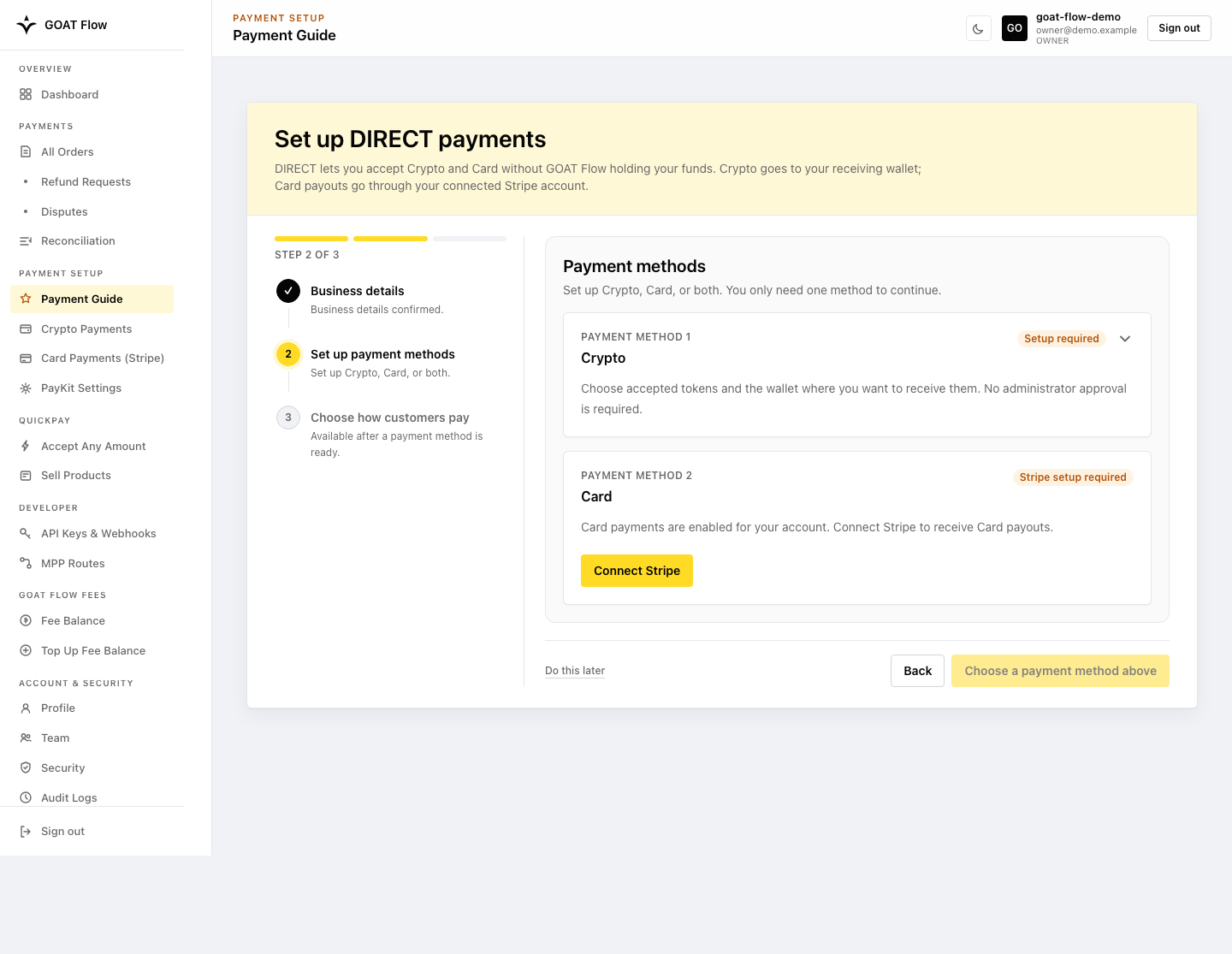The height and width of the screenshot is (954, 1232).
Task: Click the GOAT Flow logo icon
Action: pos(27,25)
